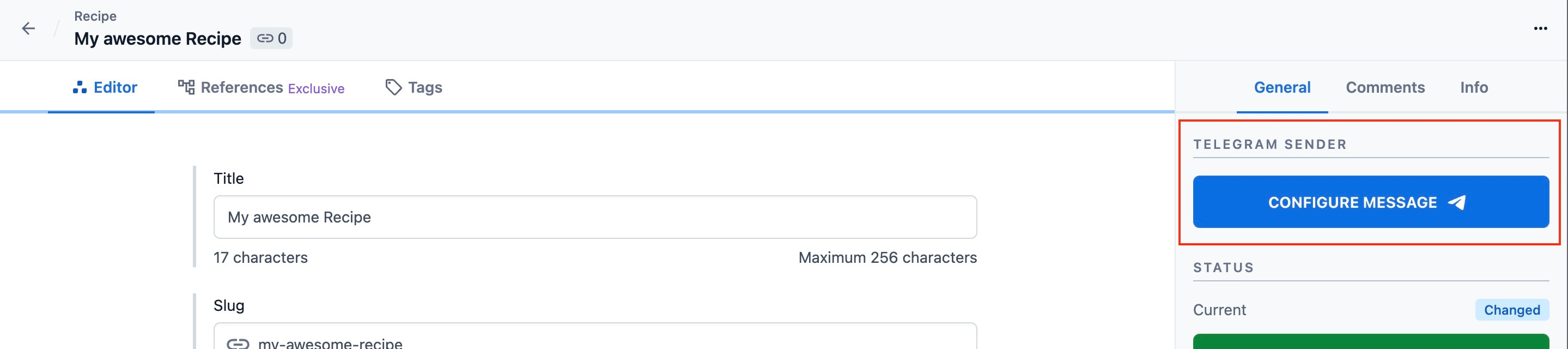Switch to the Comments tab
The height and width of the screenshot is (349, 1568).
click(1384, 87)
